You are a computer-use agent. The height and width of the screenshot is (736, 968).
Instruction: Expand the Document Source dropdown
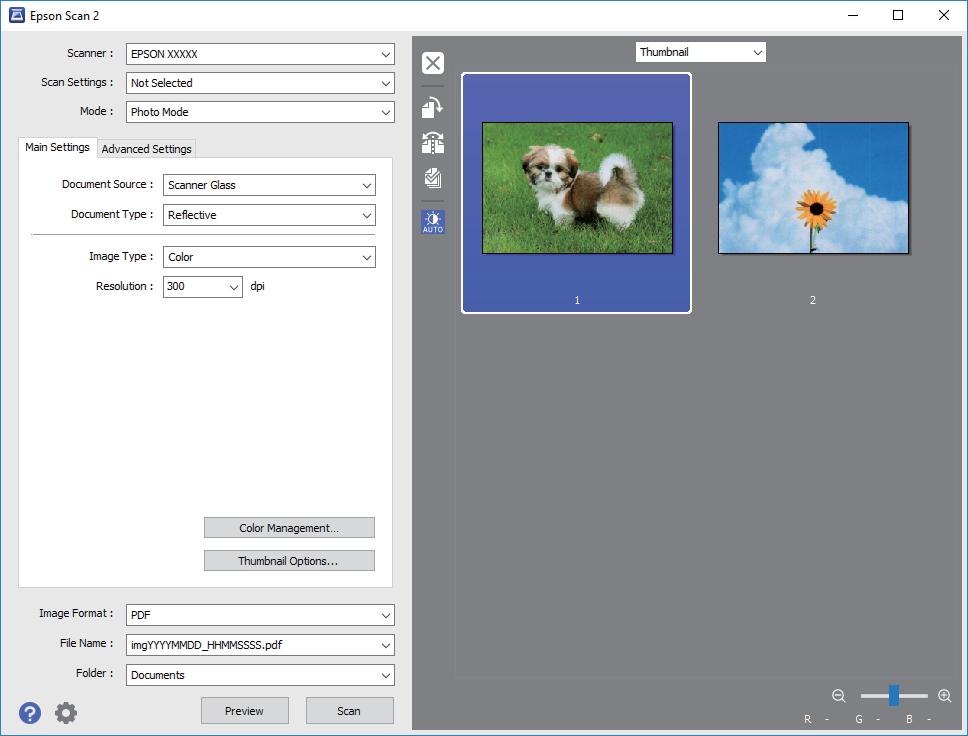[x=269, y=185]
